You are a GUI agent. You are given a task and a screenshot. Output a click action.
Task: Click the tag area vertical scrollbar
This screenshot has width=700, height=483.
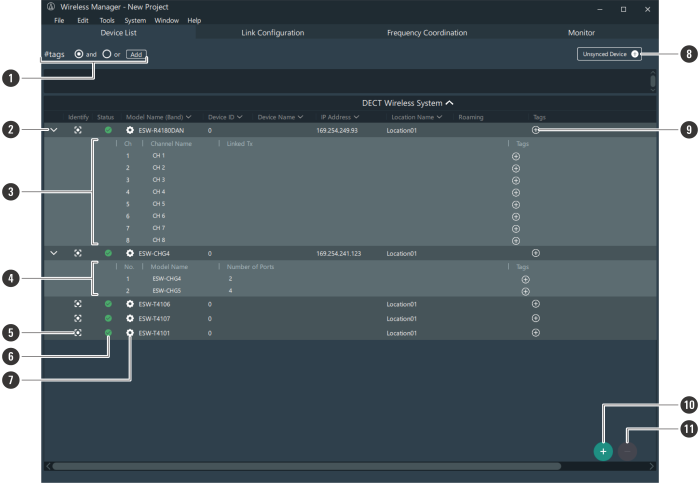653,81
